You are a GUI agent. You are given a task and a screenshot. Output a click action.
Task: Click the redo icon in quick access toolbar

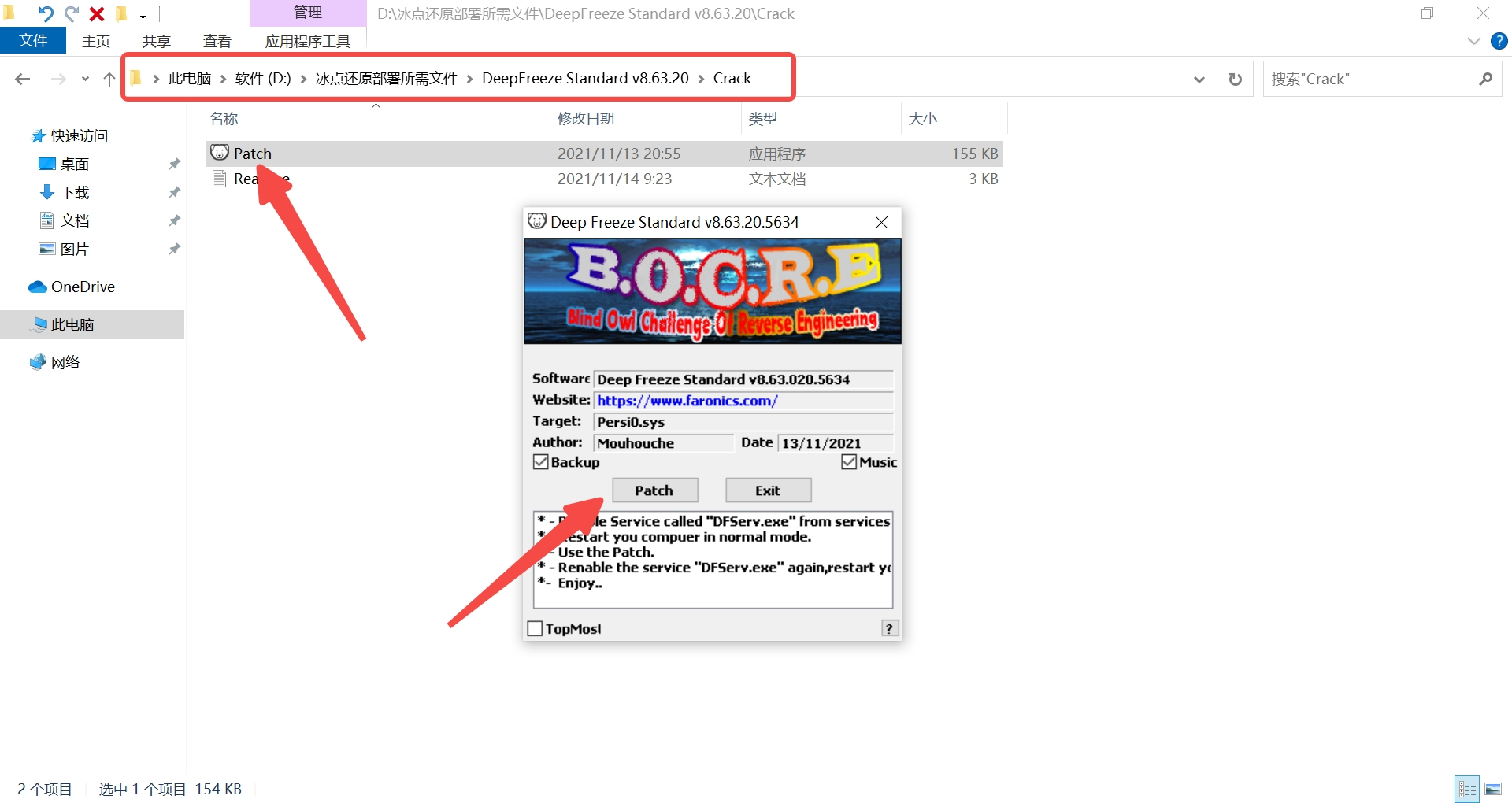(x=72, y=13)
